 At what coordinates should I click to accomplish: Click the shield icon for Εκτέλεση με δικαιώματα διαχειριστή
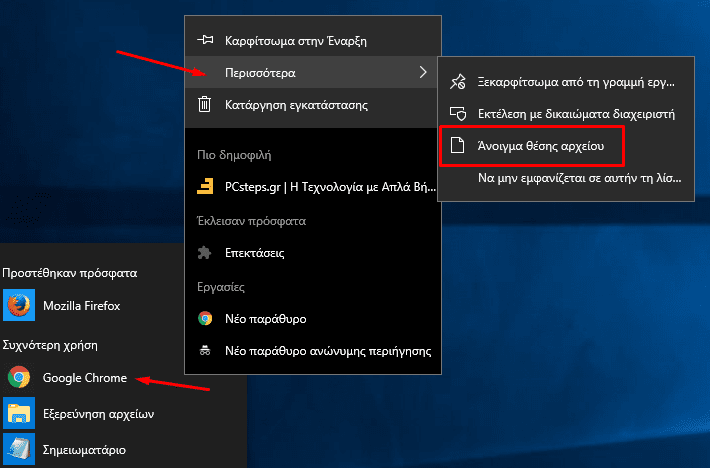pos(457,114)
